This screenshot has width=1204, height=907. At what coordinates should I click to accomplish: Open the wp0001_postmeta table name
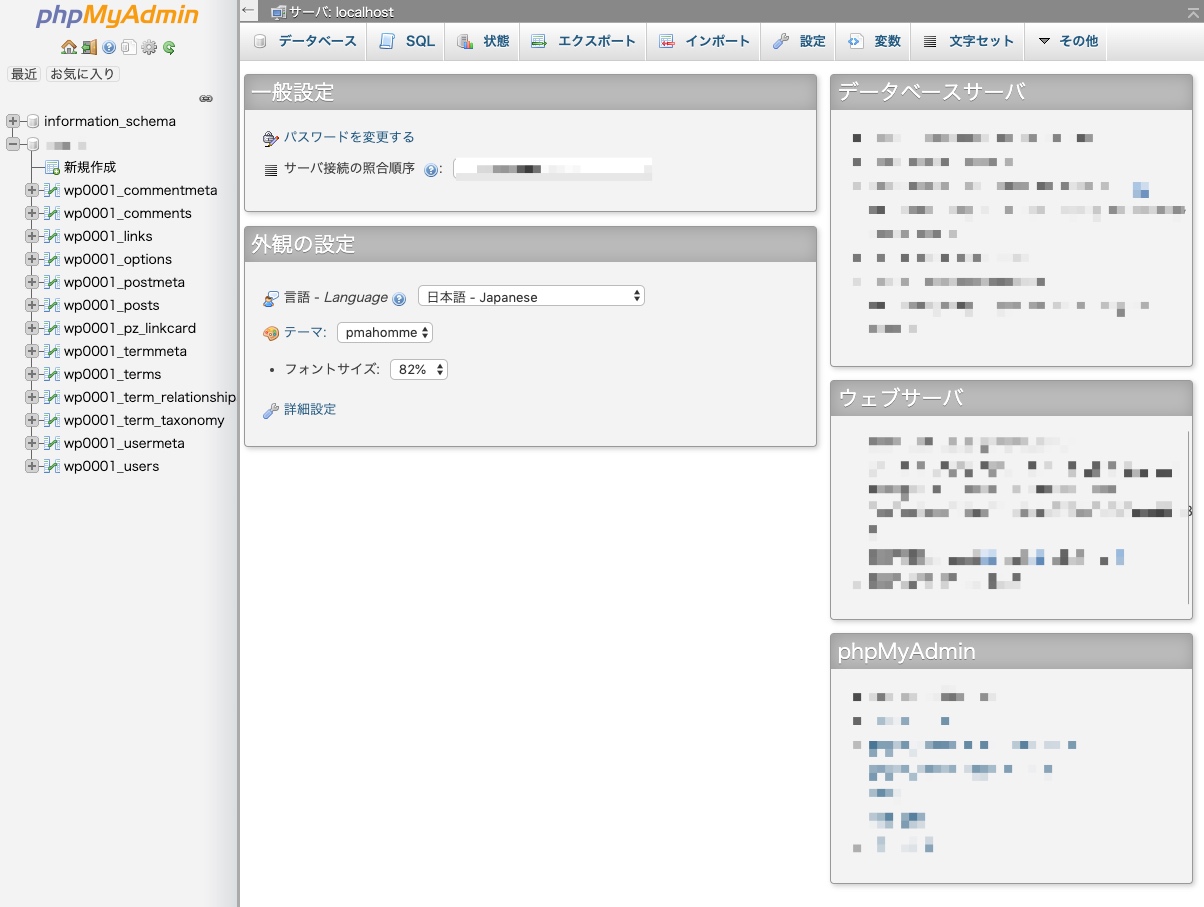coord(124,282)
